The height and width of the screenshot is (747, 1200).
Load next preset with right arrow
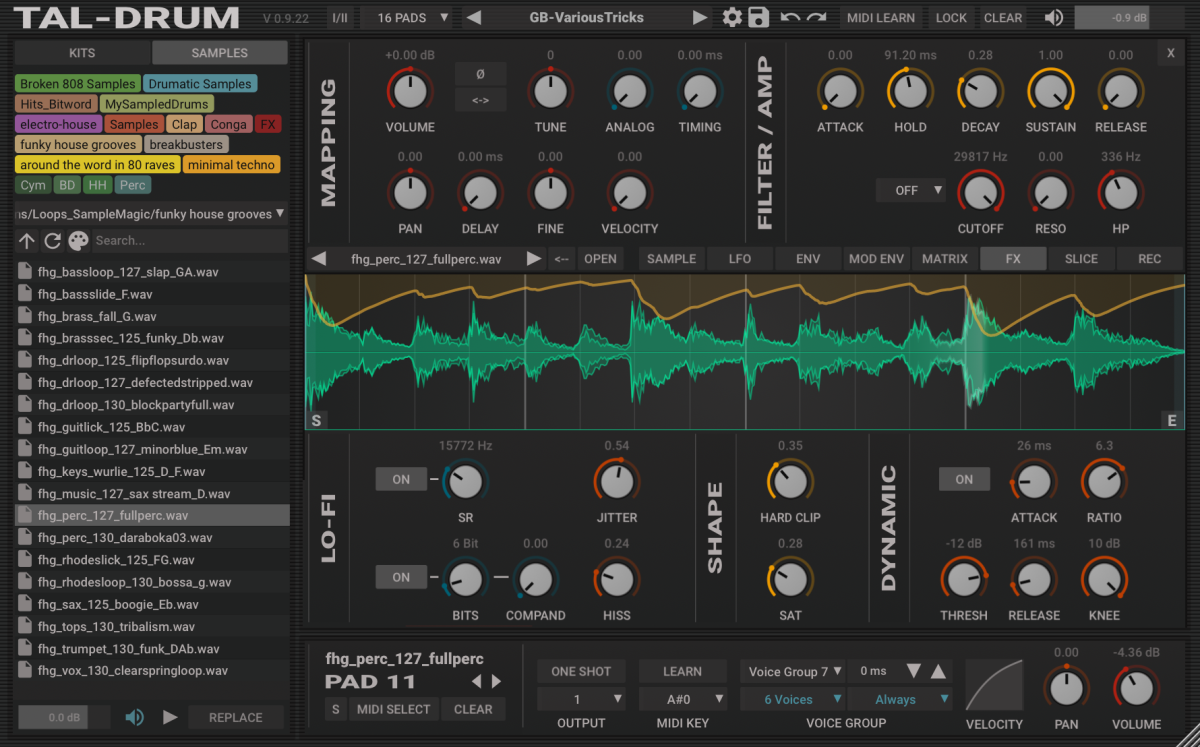click(701, 17)
